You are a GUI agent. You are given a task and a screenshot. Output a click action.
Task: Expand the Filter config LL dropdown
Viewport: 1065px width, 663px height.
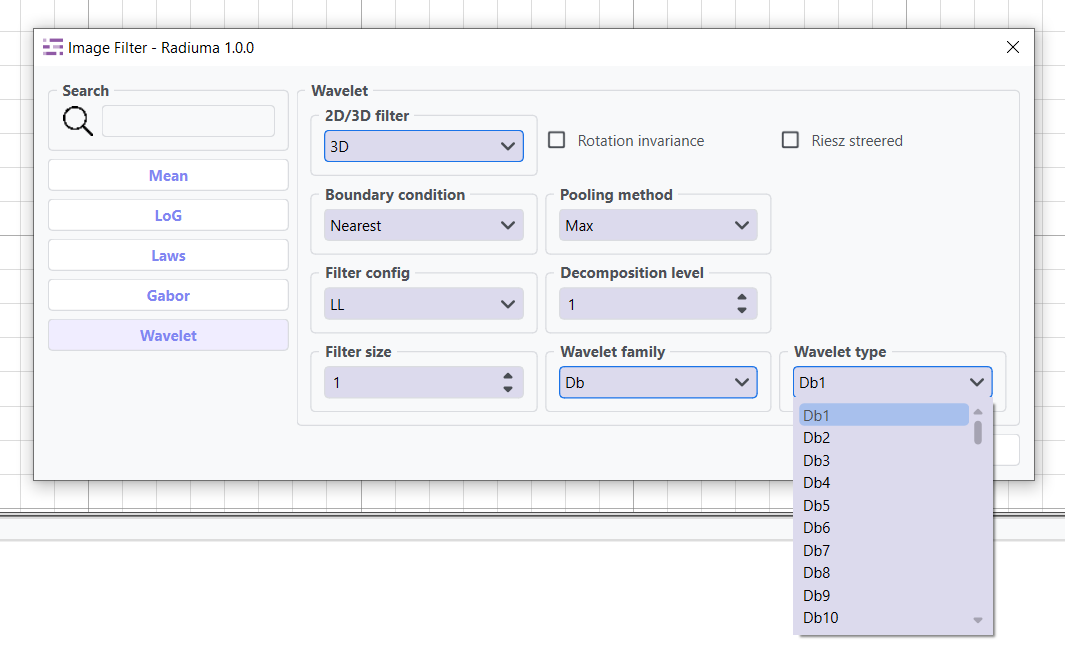(x=424, y=304)
